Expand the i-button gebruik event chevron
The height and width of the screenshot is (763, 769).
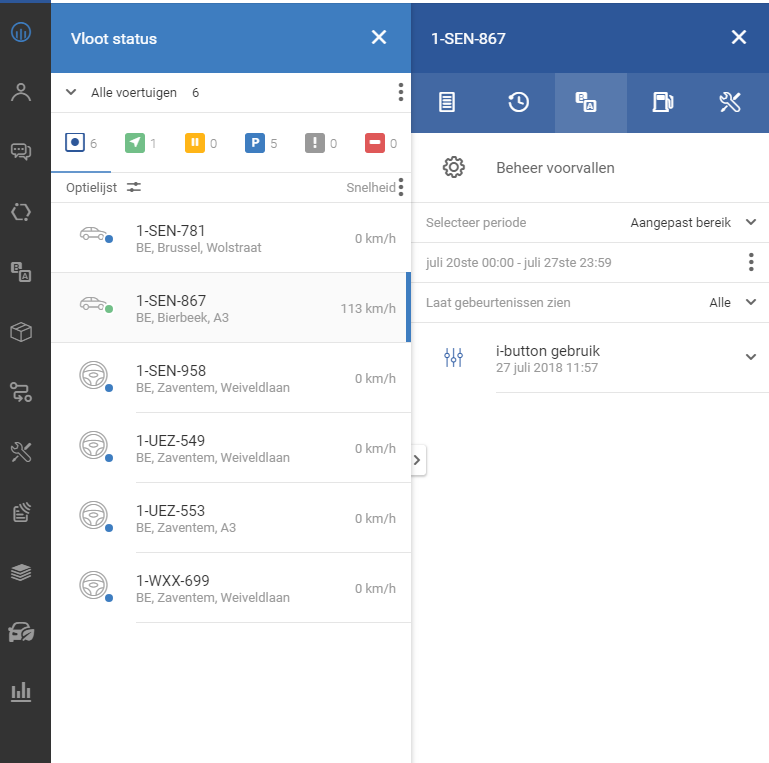click(750, 357)
